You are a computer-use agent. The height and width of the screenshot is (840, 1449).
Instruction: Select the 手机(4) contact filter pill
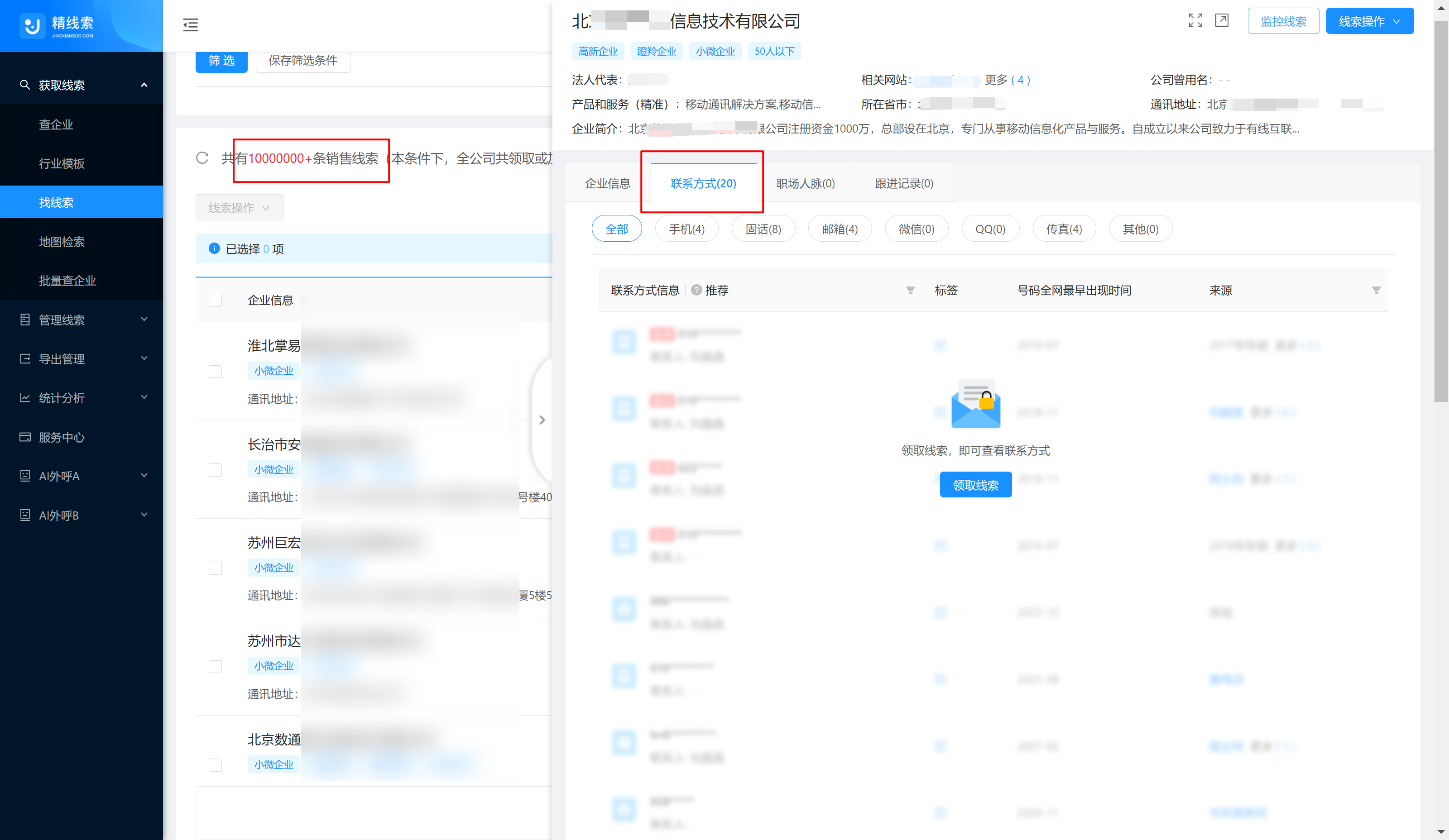[x=686, y=229]
